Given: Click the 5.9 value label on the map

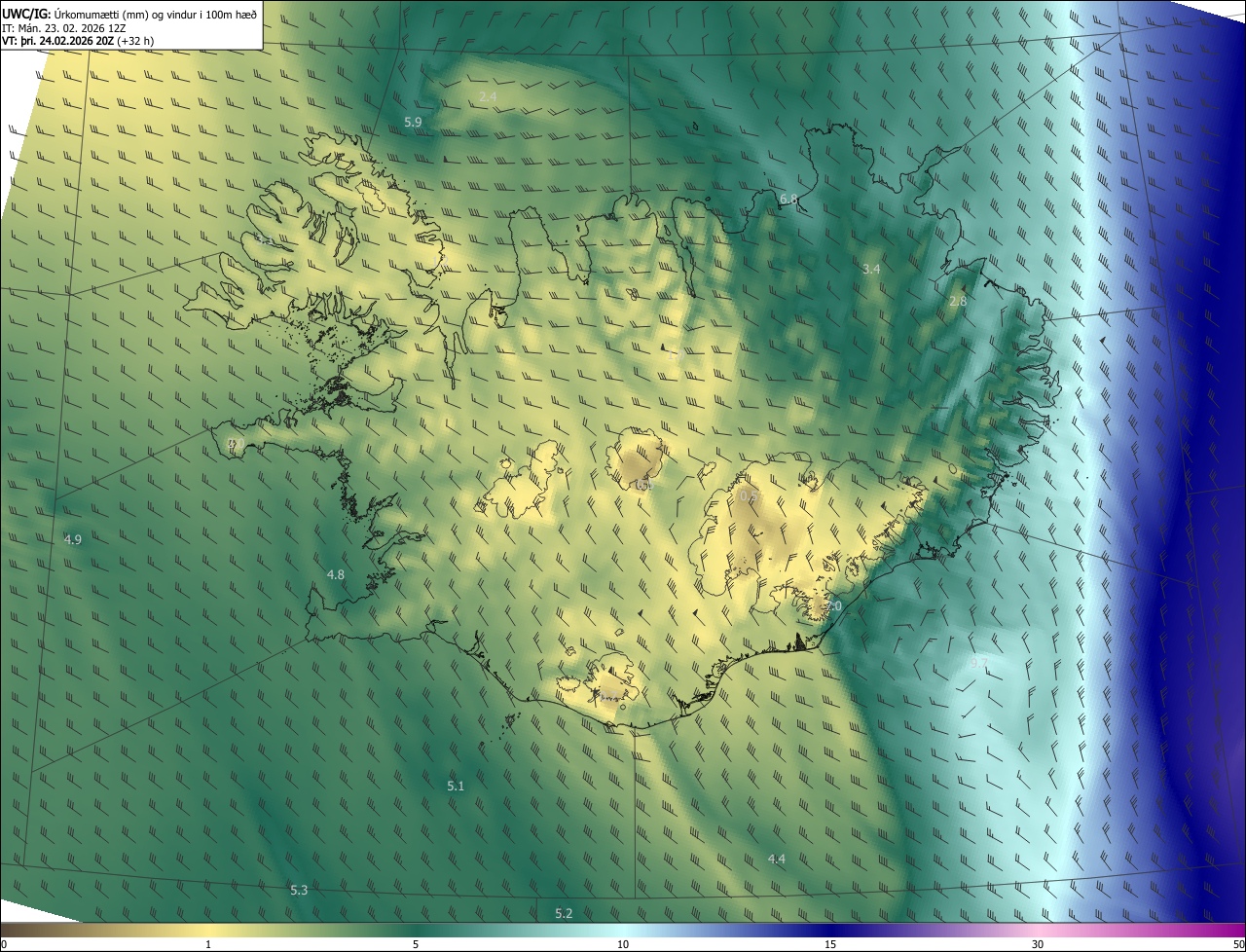Looking at the screenshot, I should point(413,122).
